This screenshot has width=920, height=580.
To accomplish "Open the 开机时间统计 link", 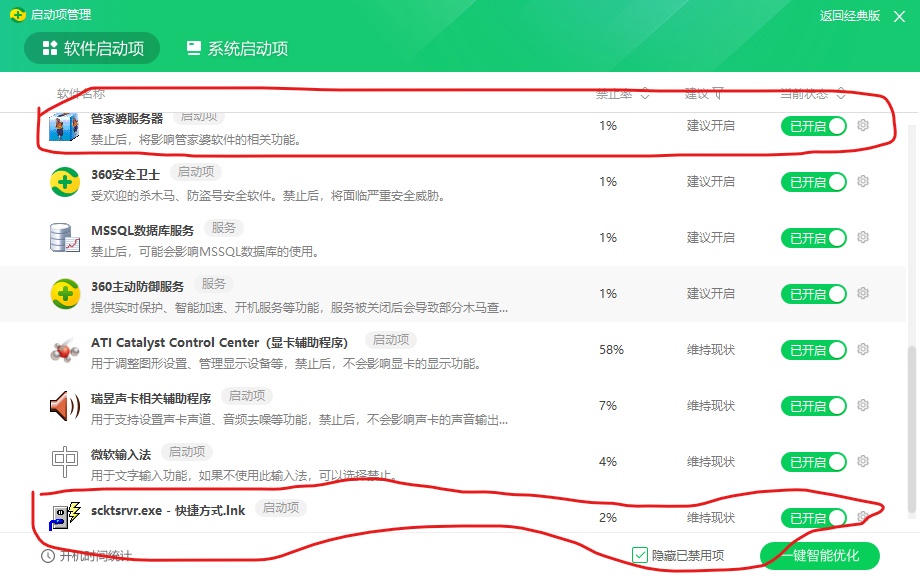I will coord(96,555).
